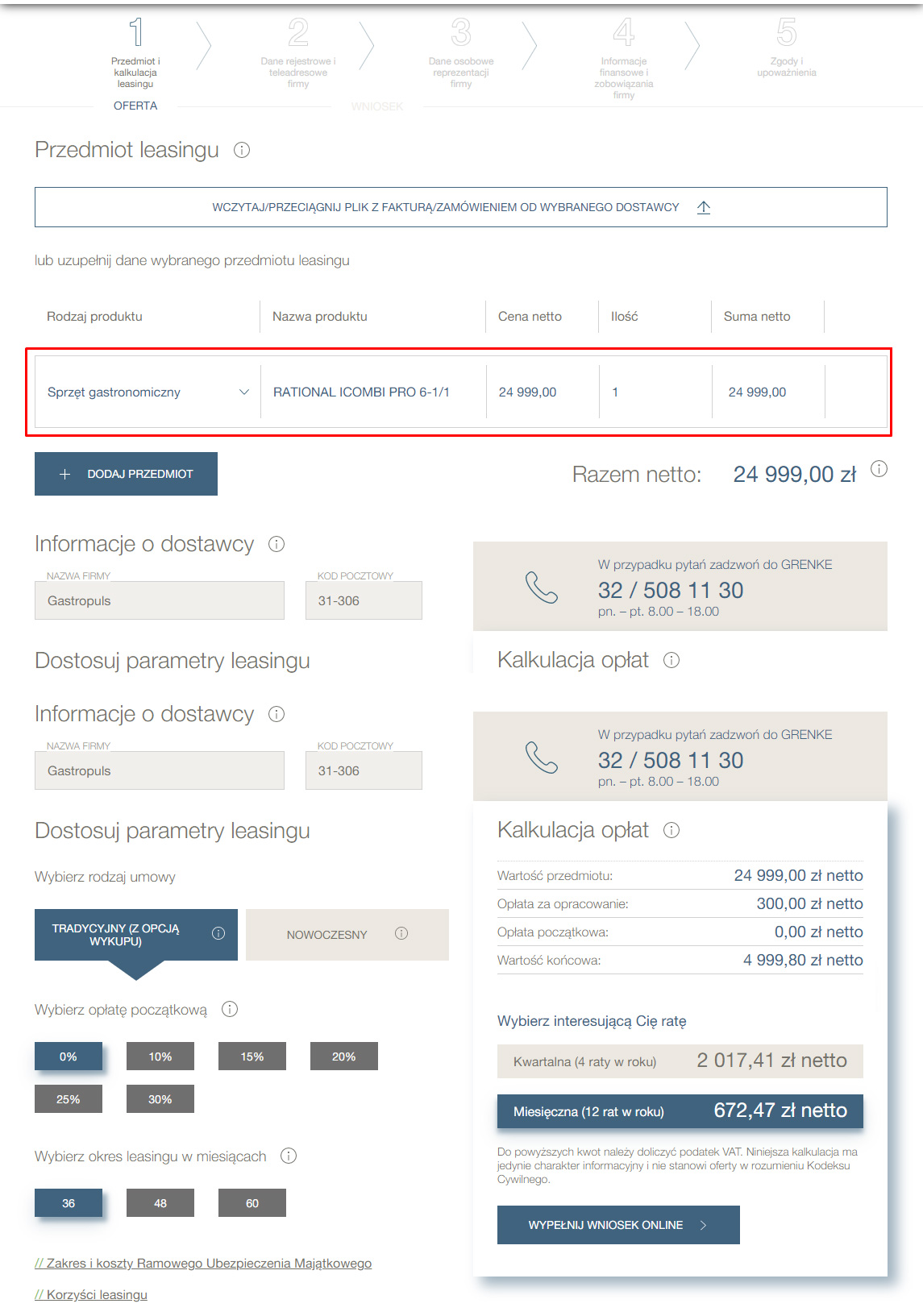
Task: Open info icon inside Nowoczesny contract button
Action: pyautogui.click(x=401, y=933)
